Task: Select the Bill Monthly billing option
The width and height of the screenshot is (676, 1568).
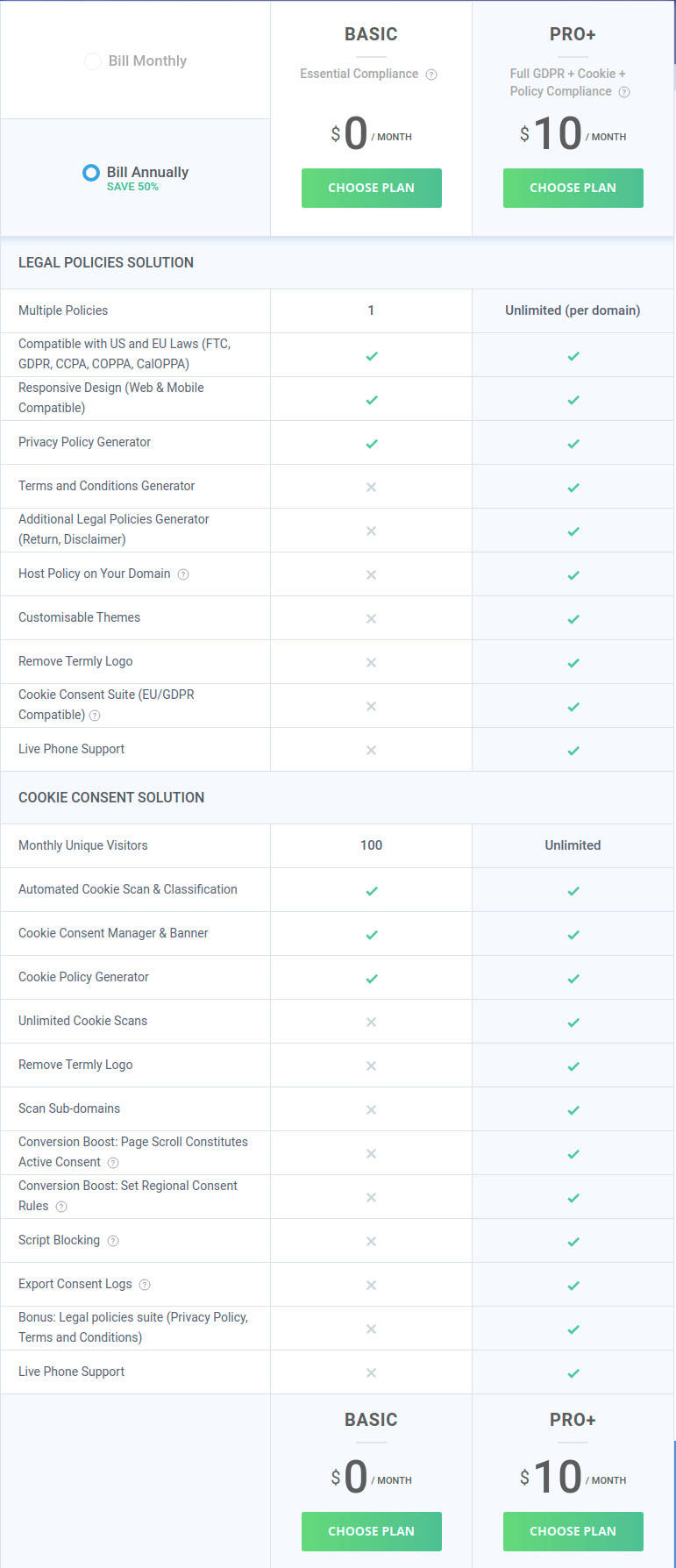Action: click(92, 61)
